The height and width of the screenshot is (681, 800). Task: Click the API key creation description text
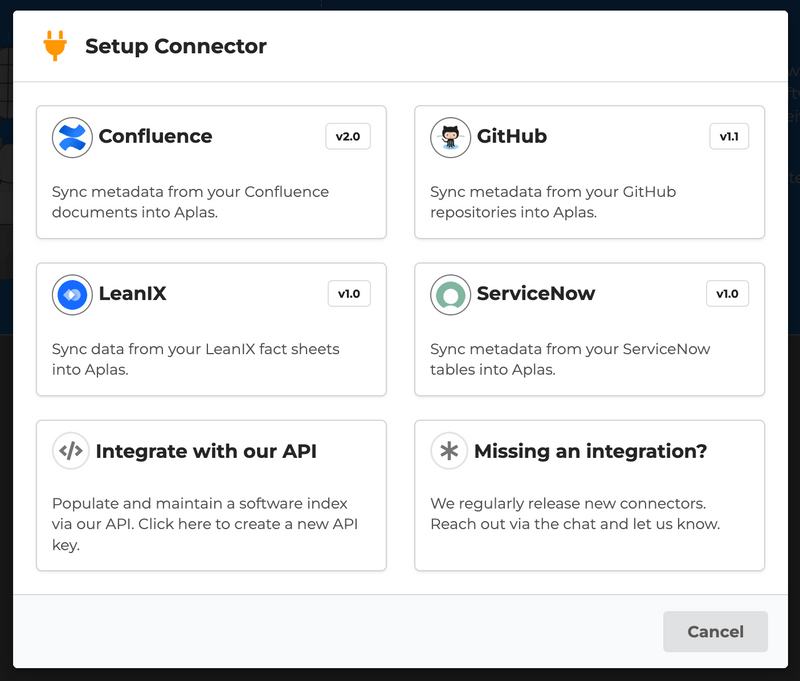click(x=205, y=524)
